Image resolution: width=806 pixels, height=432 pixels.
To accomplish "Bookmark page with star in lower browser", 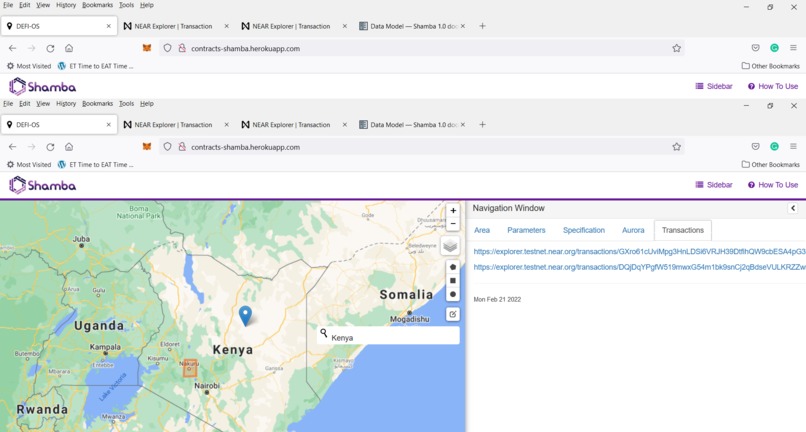I will point(676,147).
